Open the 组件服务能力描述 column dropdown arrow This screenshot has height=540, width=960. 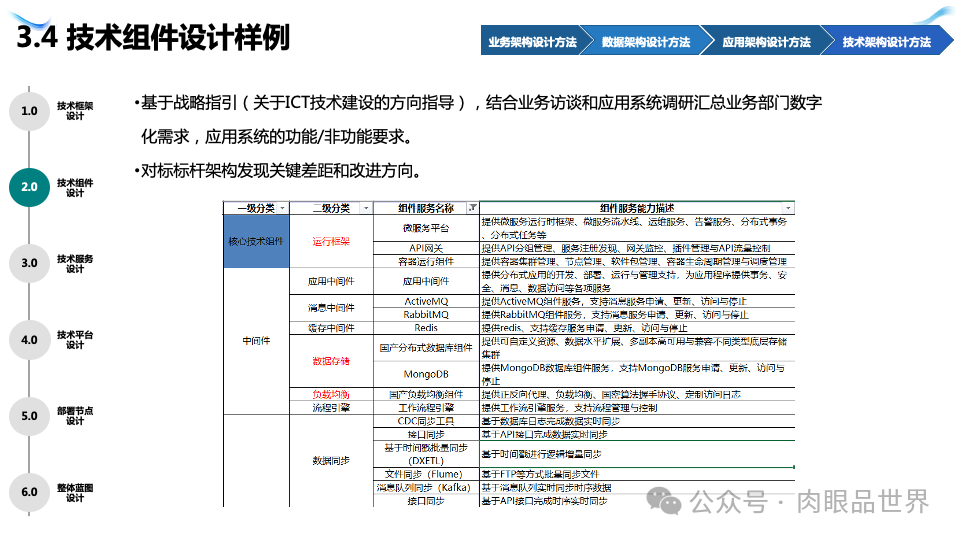(788, 208)
